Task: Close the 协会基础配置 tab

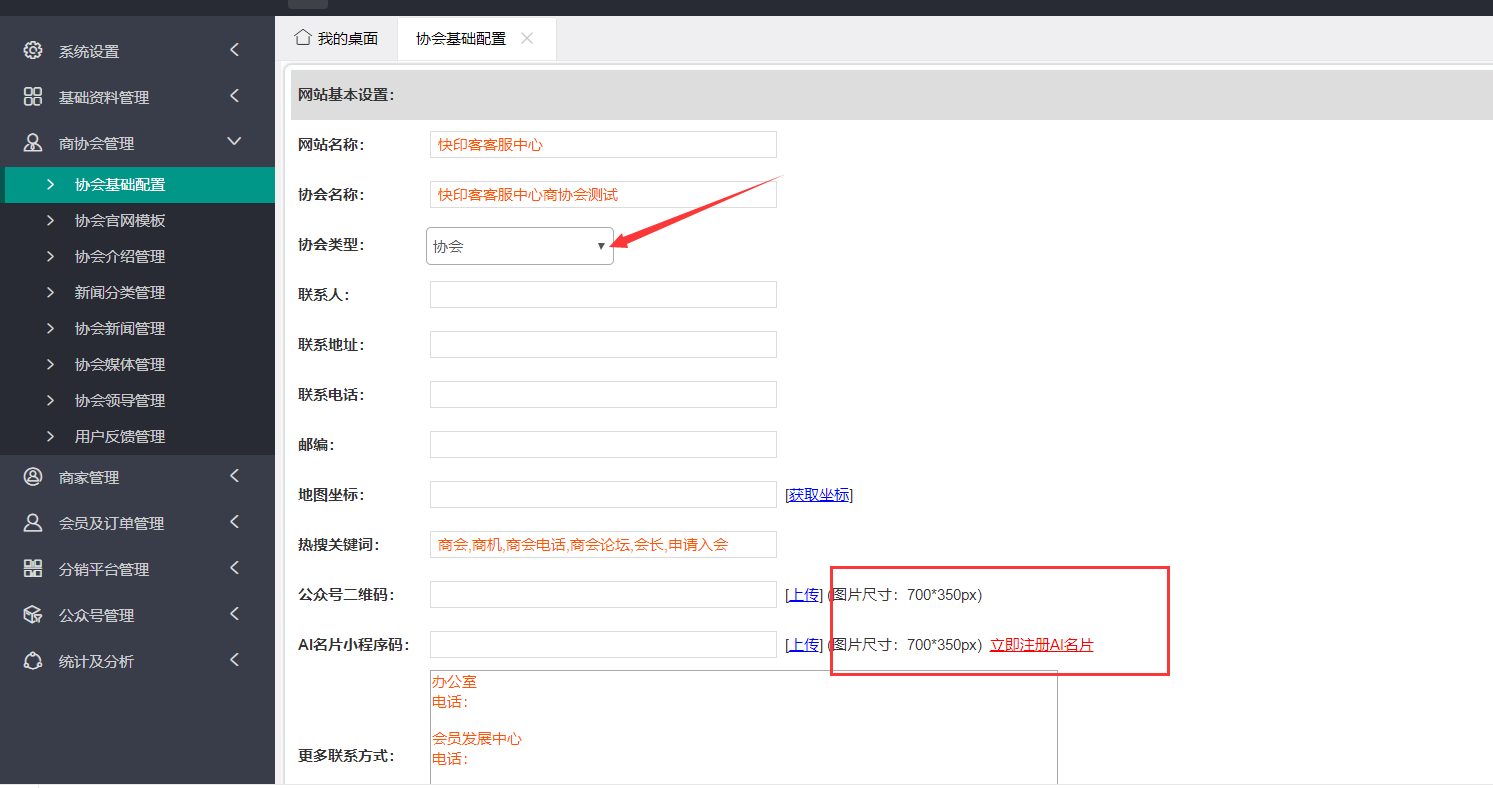Action: point(527,39)
